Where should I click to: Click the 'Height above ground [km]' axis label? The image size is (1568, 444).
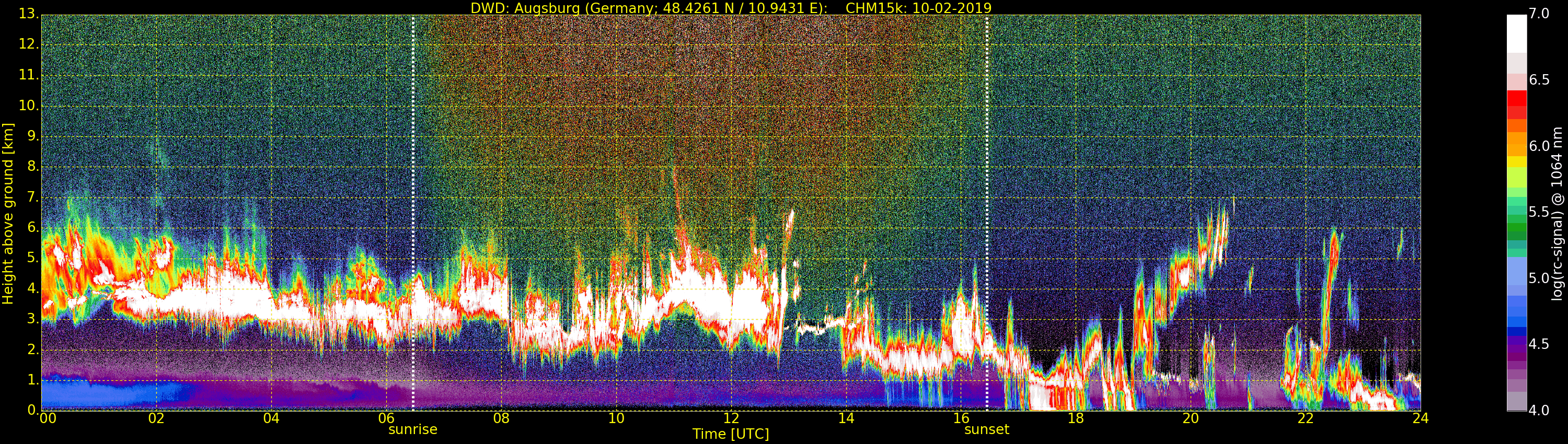point(8,214)
